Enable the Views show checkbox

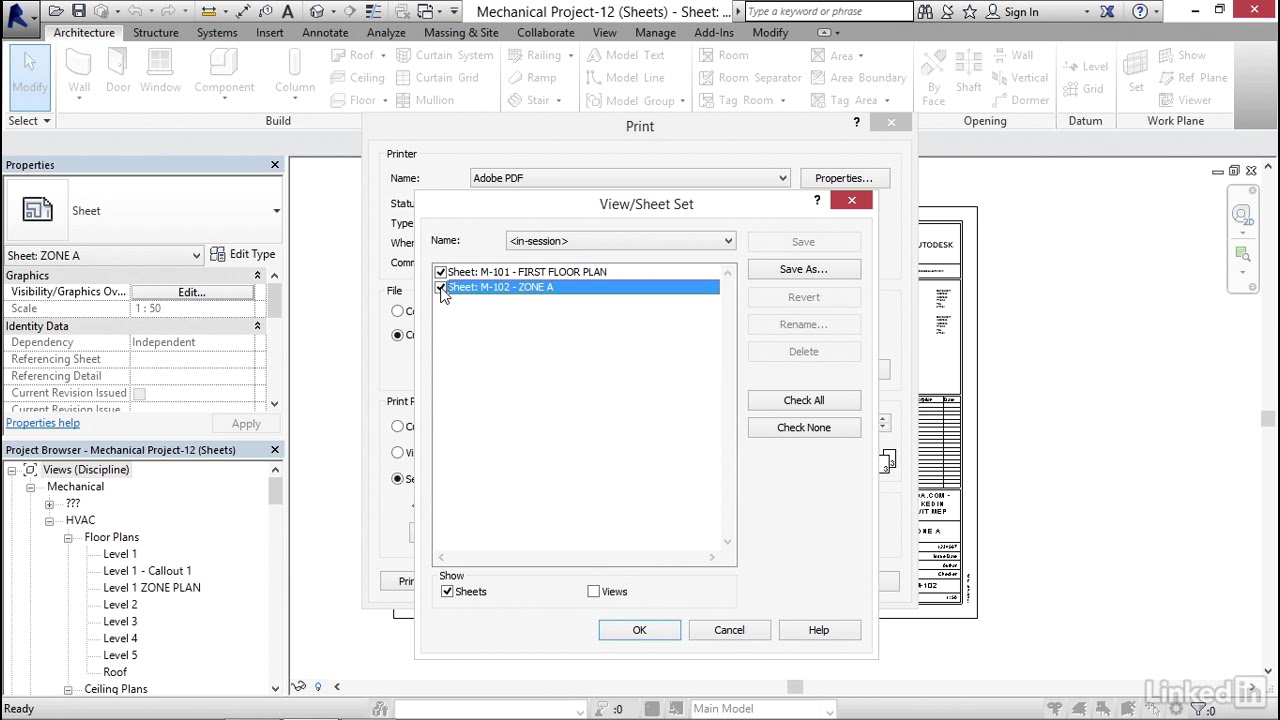[x=593, y=591]
